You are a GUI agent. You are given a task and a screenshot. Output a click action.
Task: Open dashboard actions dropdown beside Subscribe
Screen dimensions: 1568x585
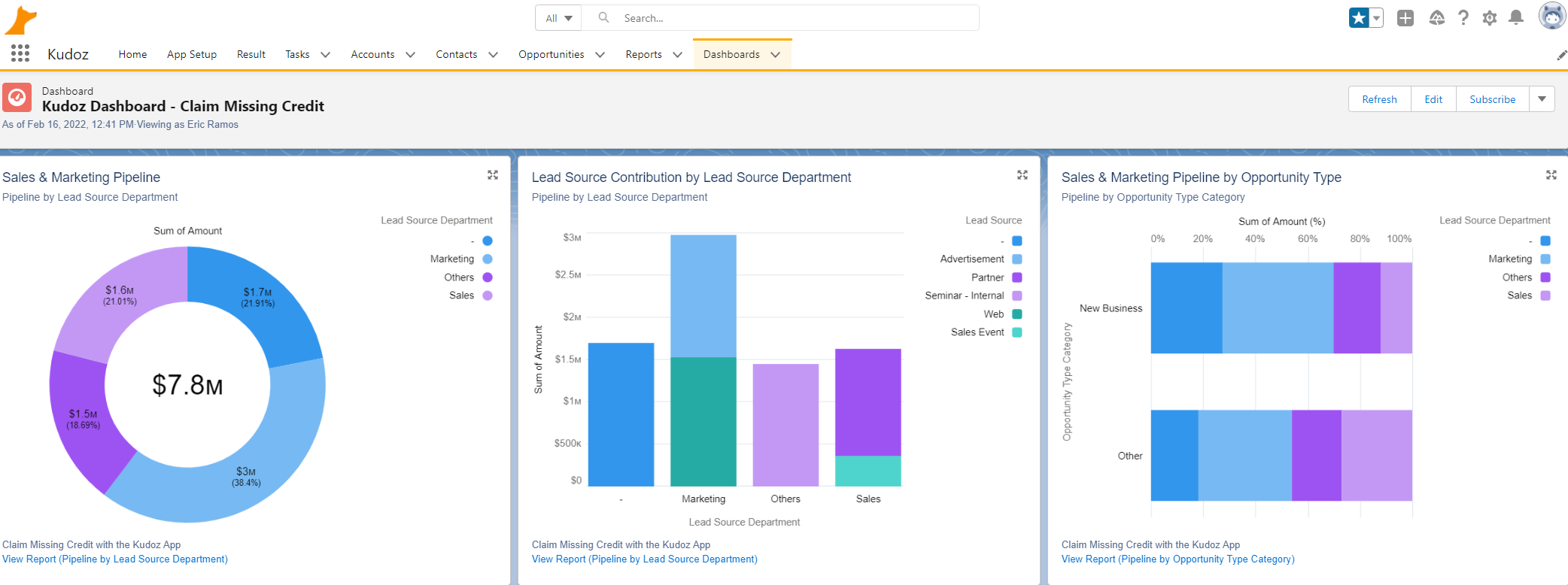click(x=1542, y=99)
